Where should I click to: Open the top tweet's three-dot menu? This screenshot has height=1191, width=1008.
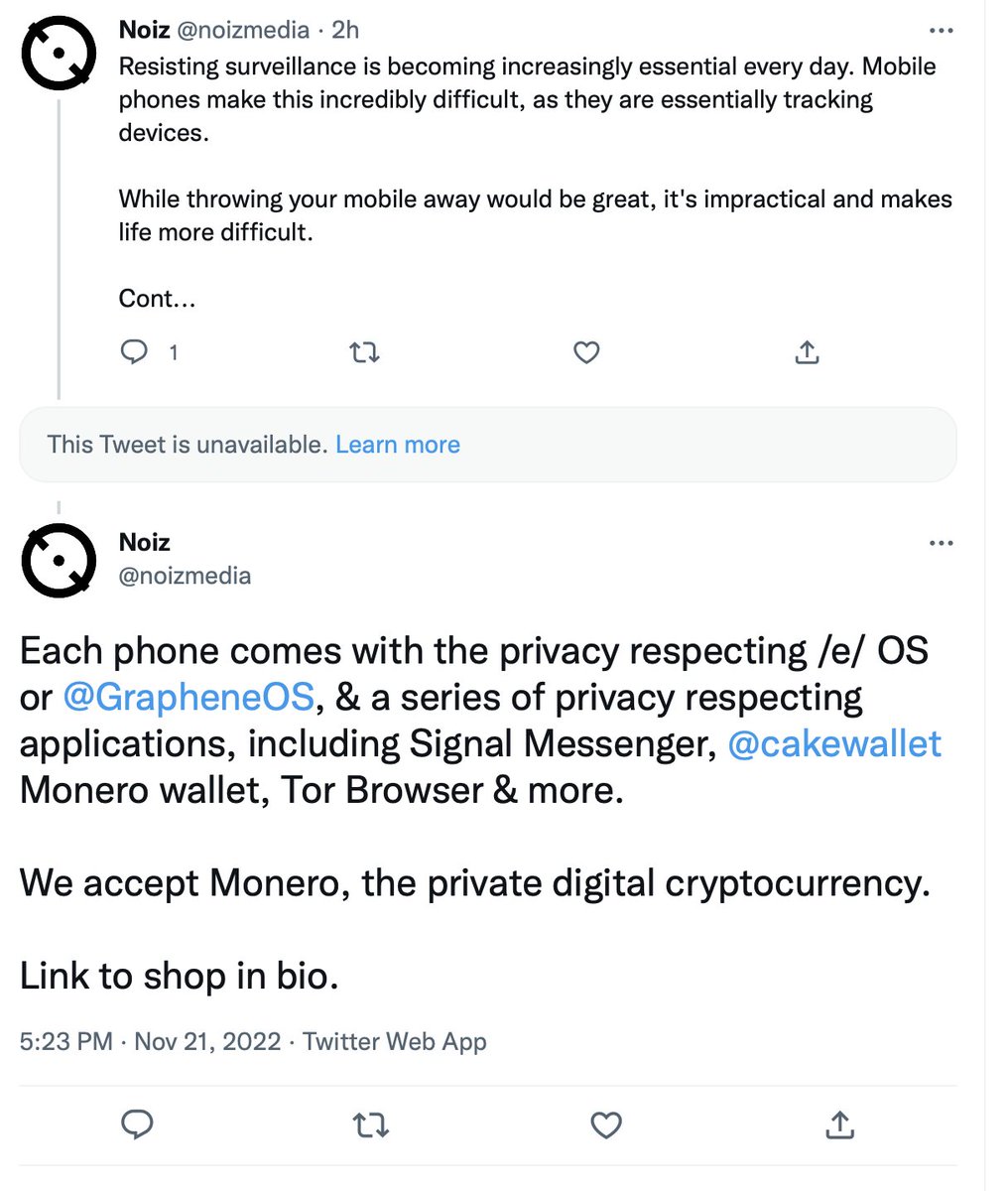coord(941,30)
